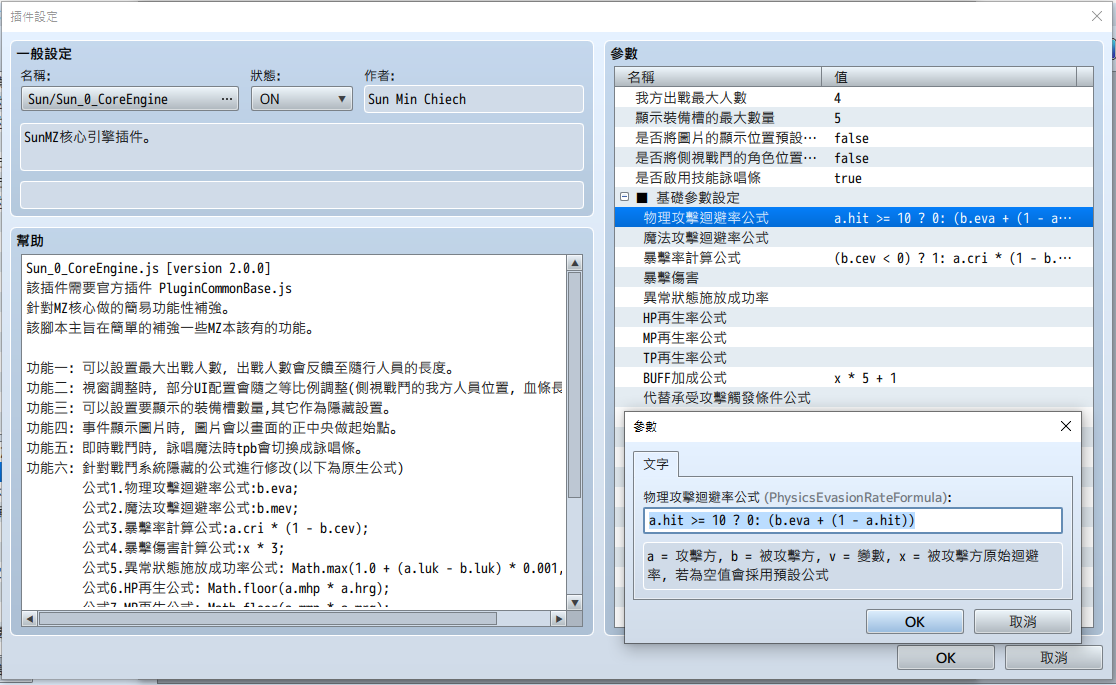Select the 魔法攻擊迴避率公式 row
The width and height of the screenshot is (1116, 685).
point(853,238)
